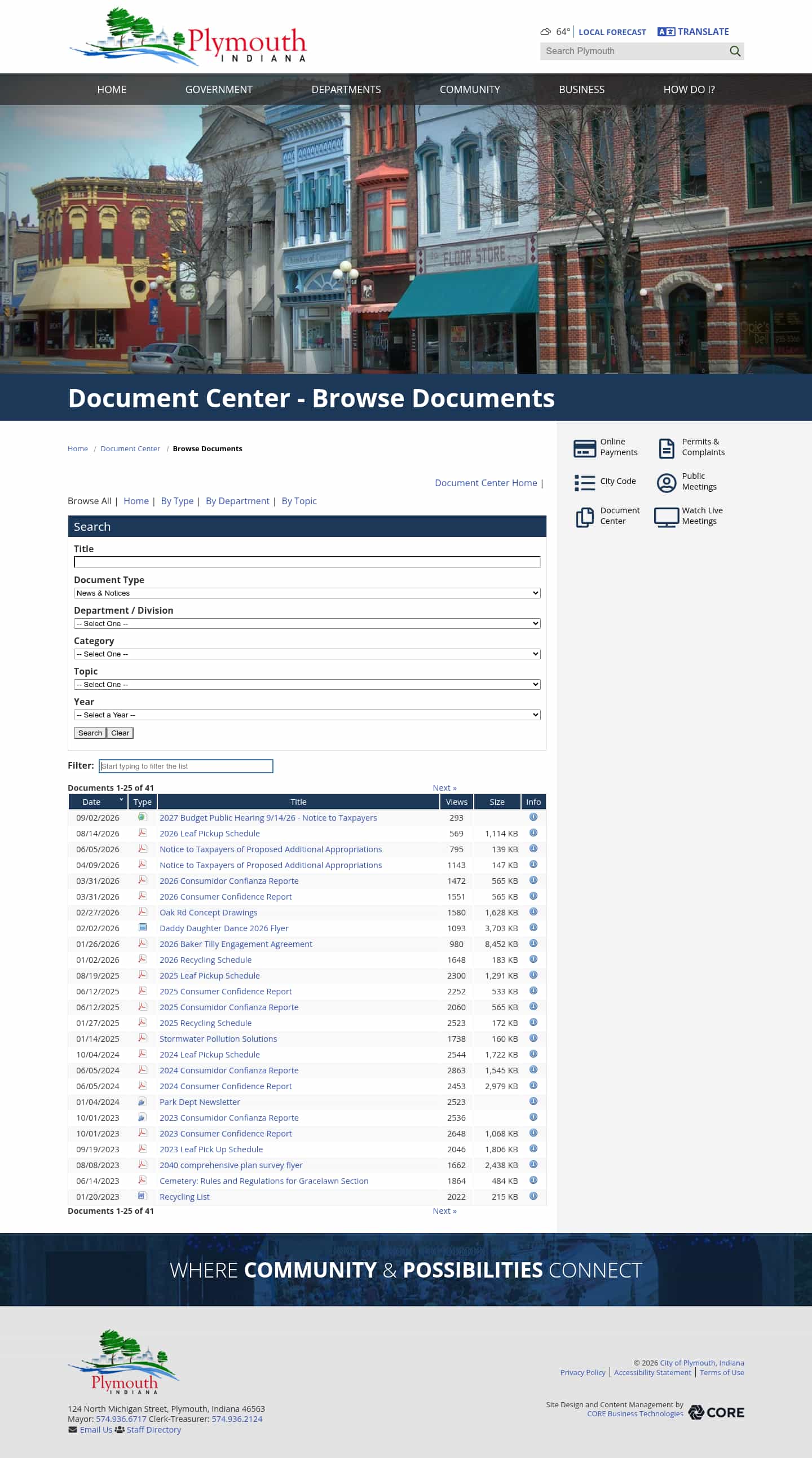This screenshot has width=812, height=1458.
Task: Open Public Meetings person icon
Action: (x=667, y=482)
